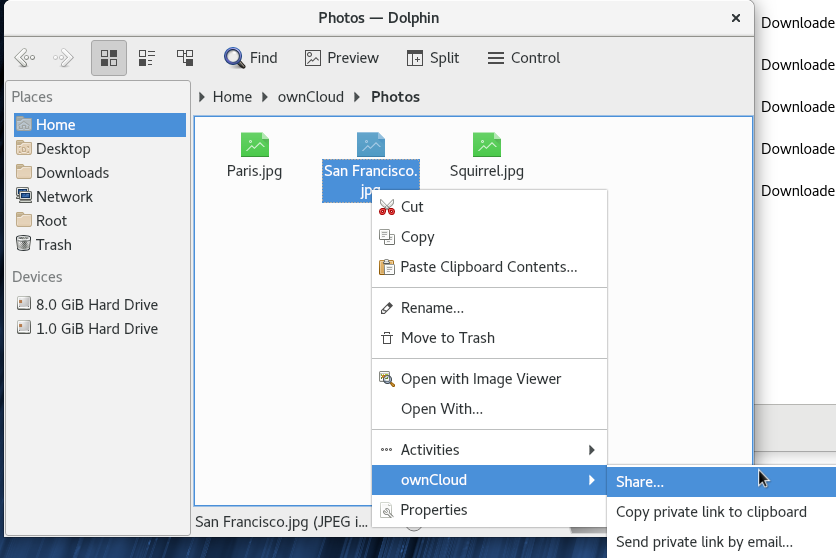Screen dimensions: 836x558
Task: Click the ownCloud context menu entry
Action: [489, 480]
